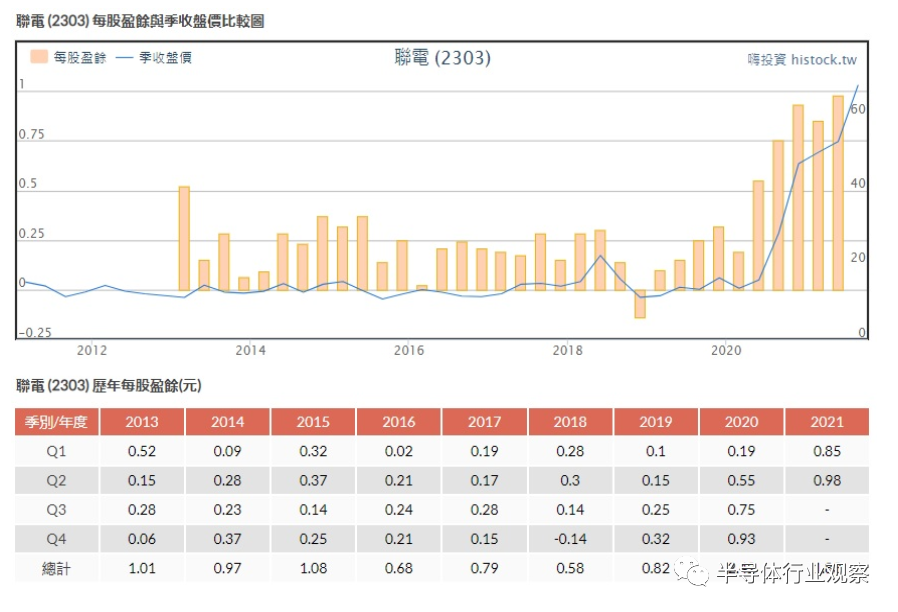Click the chart title 聯電 (2303)
This screenshot has width=898, height=612.
coord(442,57)
